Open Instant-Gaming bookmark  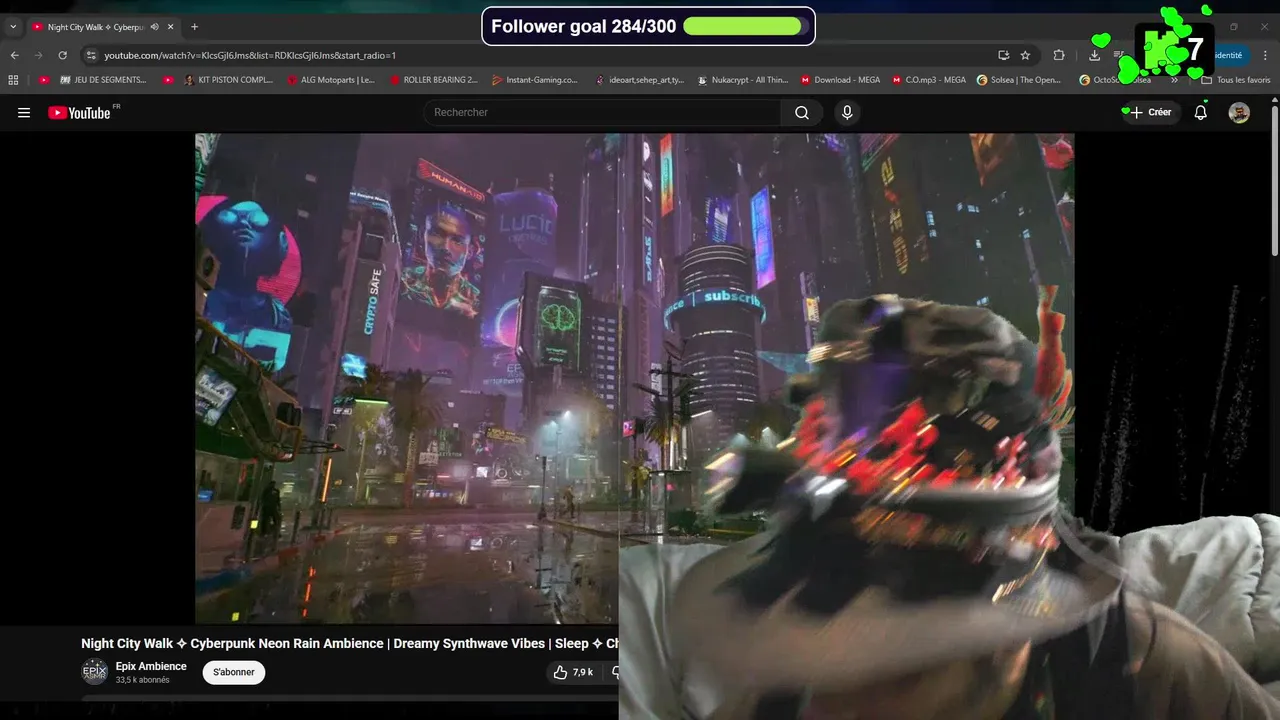535,80
